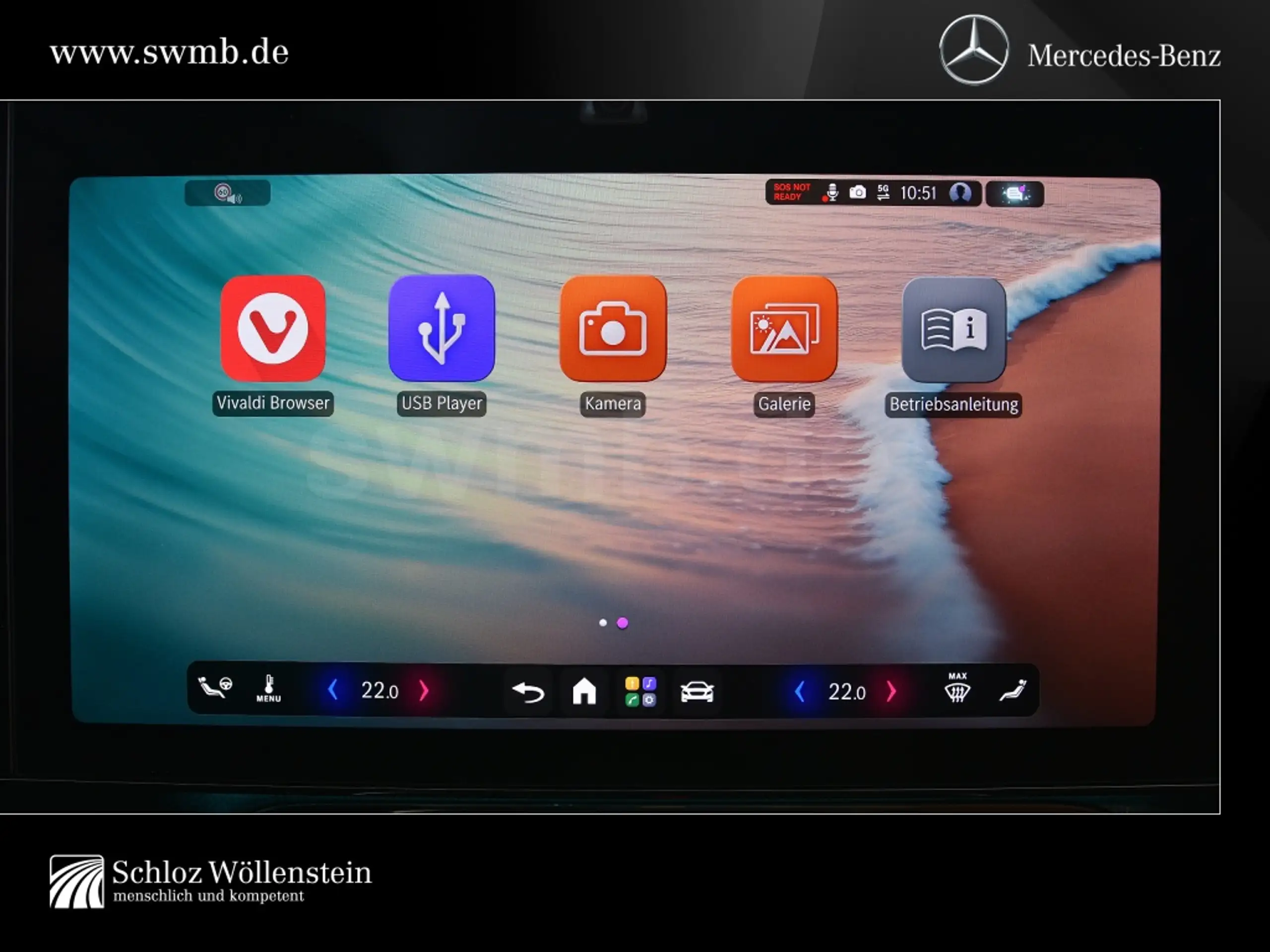The image size is (1270, 952).
Task: Tap the speed limit warning sound icon
Action: [227, 193]
